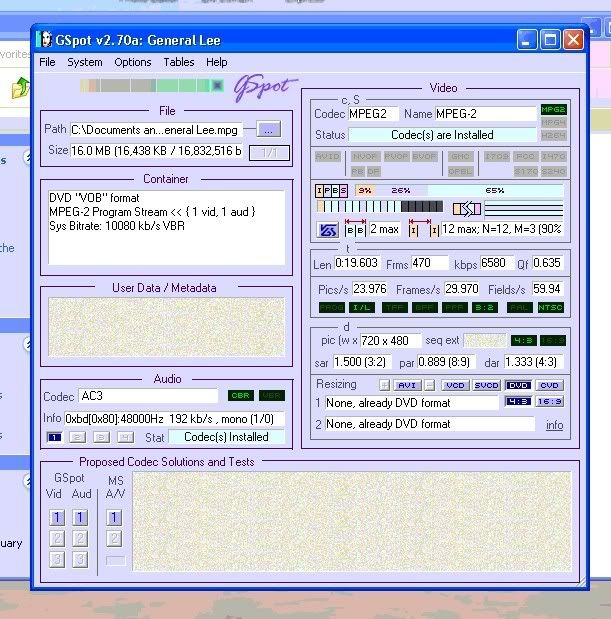Click the 'DVD "VOB" format' container text

94,198
